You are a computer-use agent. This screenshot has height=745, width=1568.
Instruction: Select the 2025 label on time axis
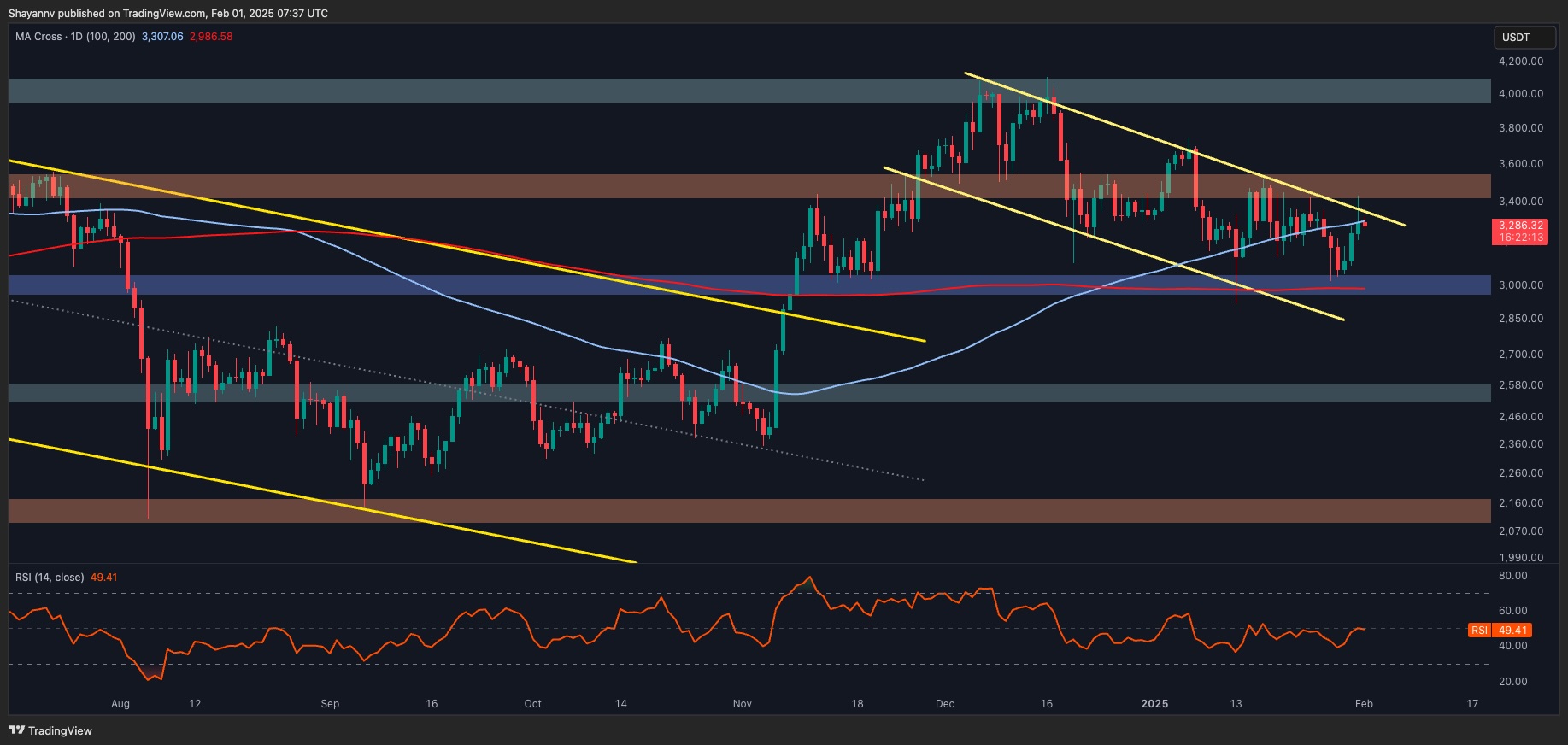tap(1154, 704)
